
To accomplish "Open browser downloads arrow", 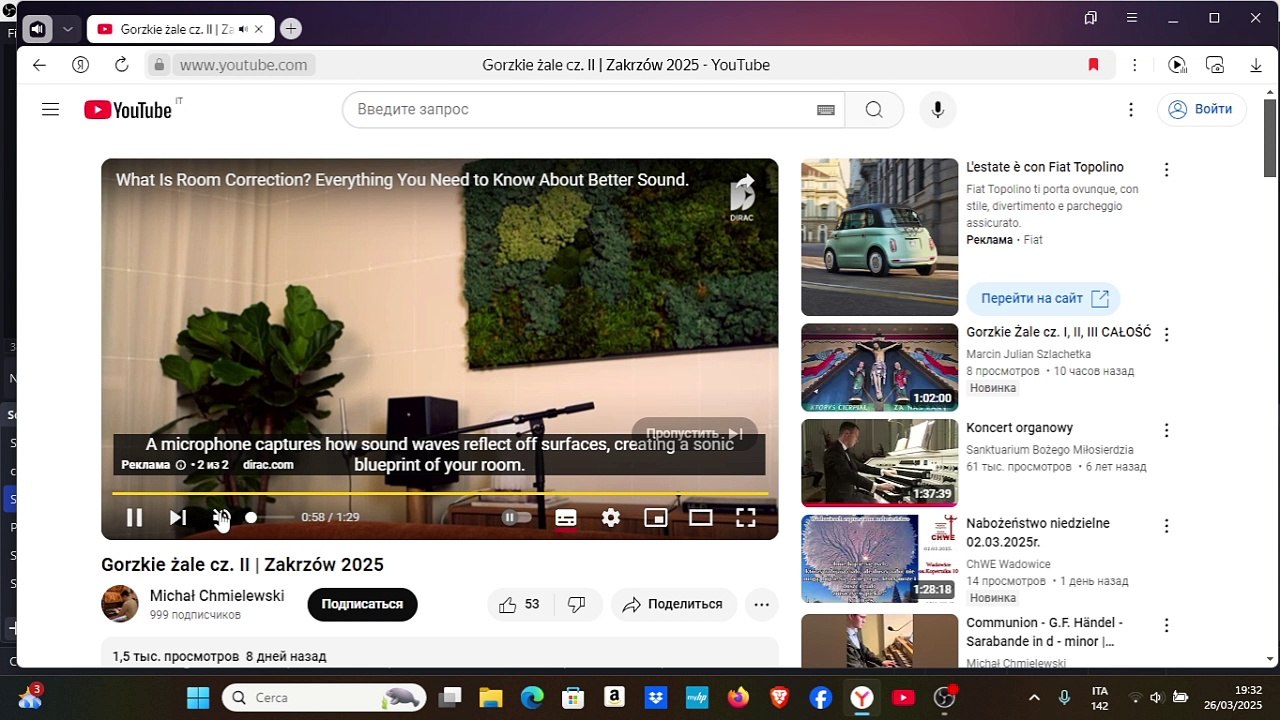I will (x=1256, y=65).
